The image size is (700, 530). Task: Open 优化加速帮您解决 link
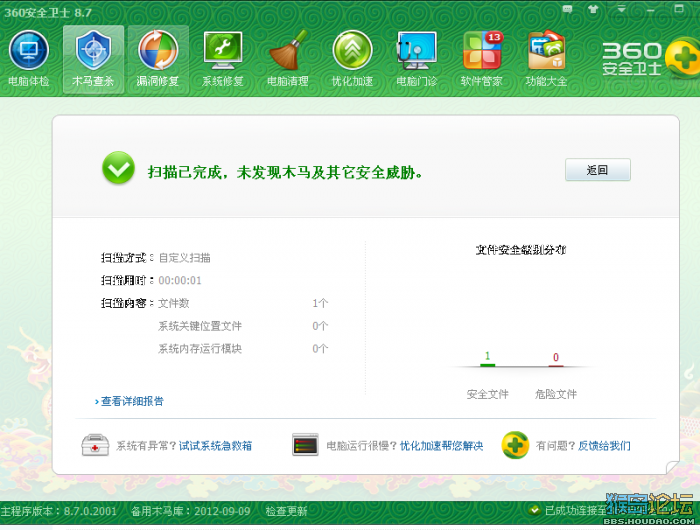pos(442,446)
